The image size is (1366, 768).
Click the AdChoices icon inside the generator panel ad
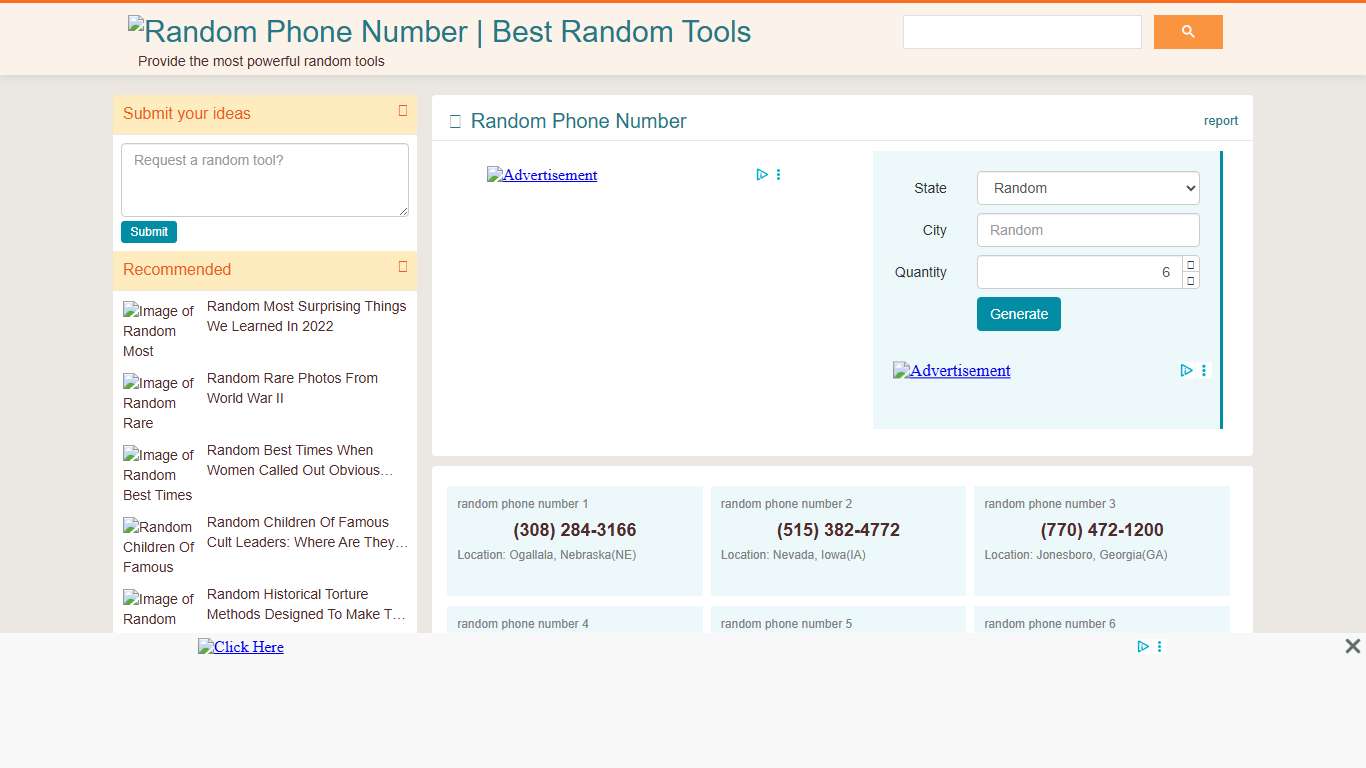click(x=1186, y=370)
